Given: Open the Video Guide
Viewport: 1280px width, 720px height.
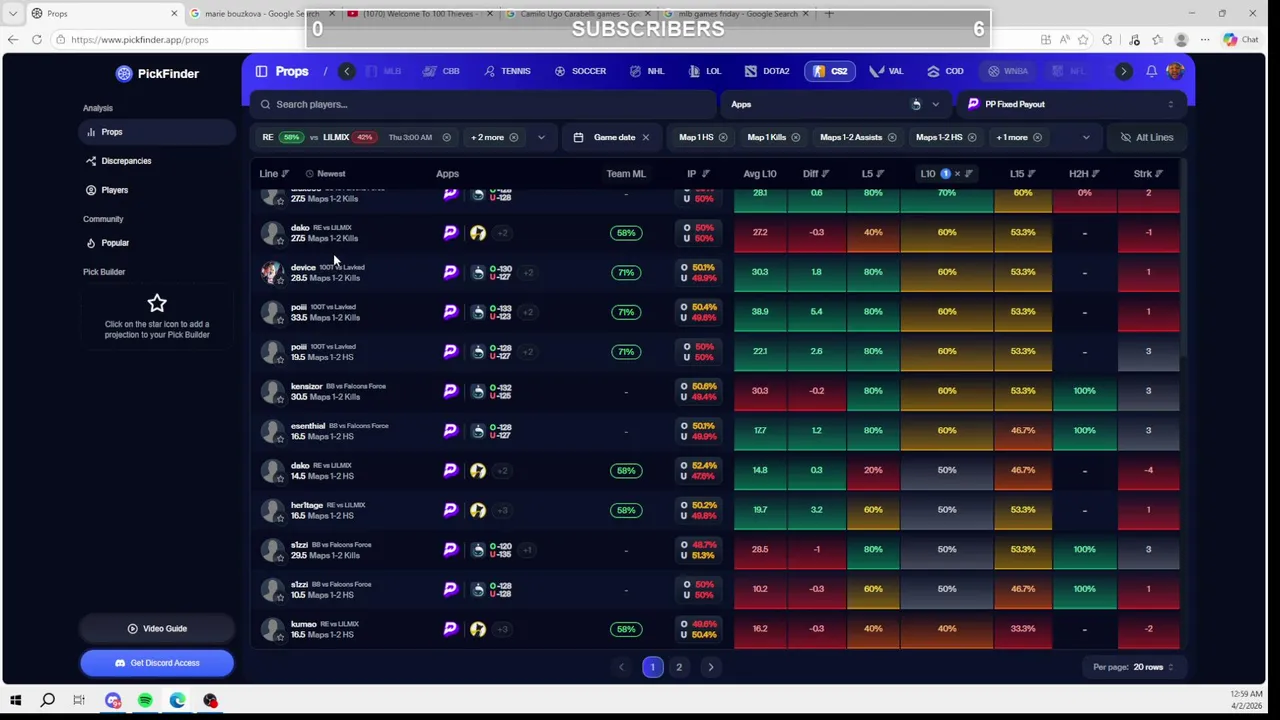Looking at the screenshot, I should (157, 629).
